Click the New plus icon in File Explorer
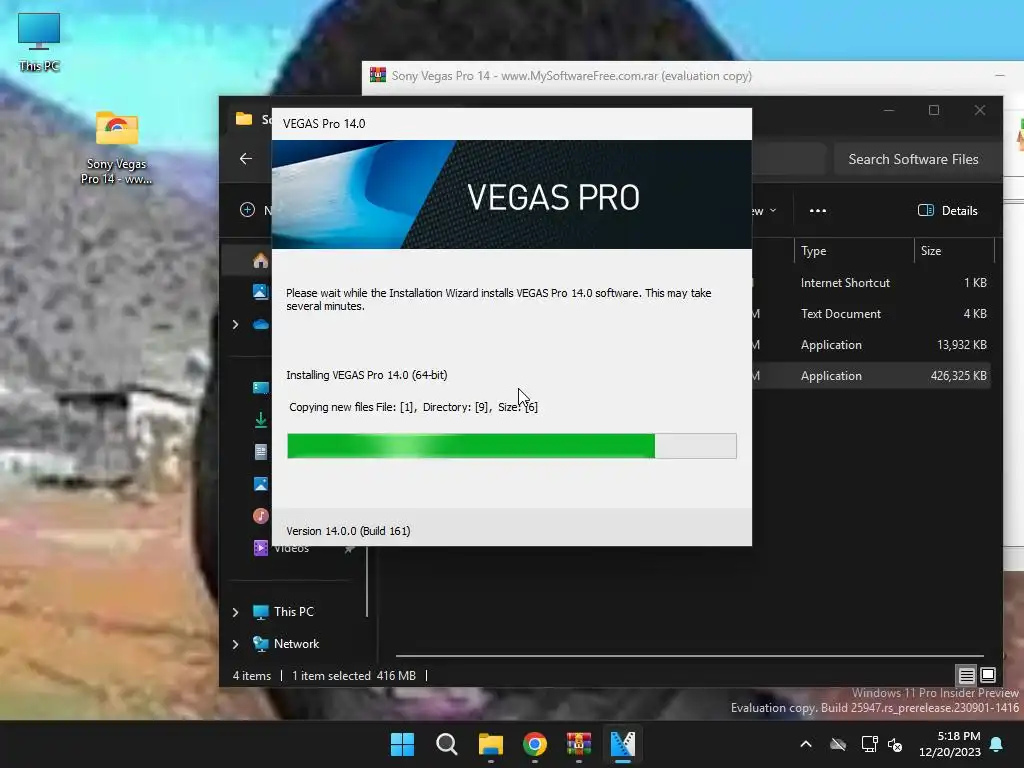Image resolution: width=1024 pixels, height=768 pixels. (248, 210)
